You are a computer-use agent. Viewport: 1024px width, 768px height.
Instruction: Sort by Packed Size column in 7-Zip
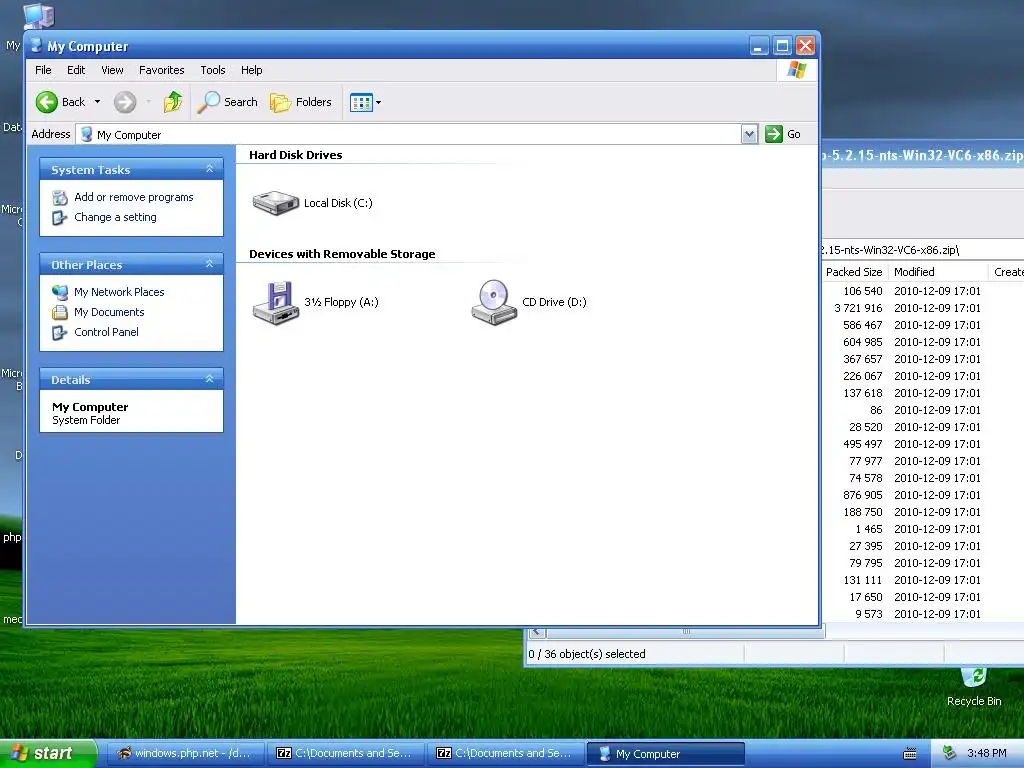click(x=854, y=272)
